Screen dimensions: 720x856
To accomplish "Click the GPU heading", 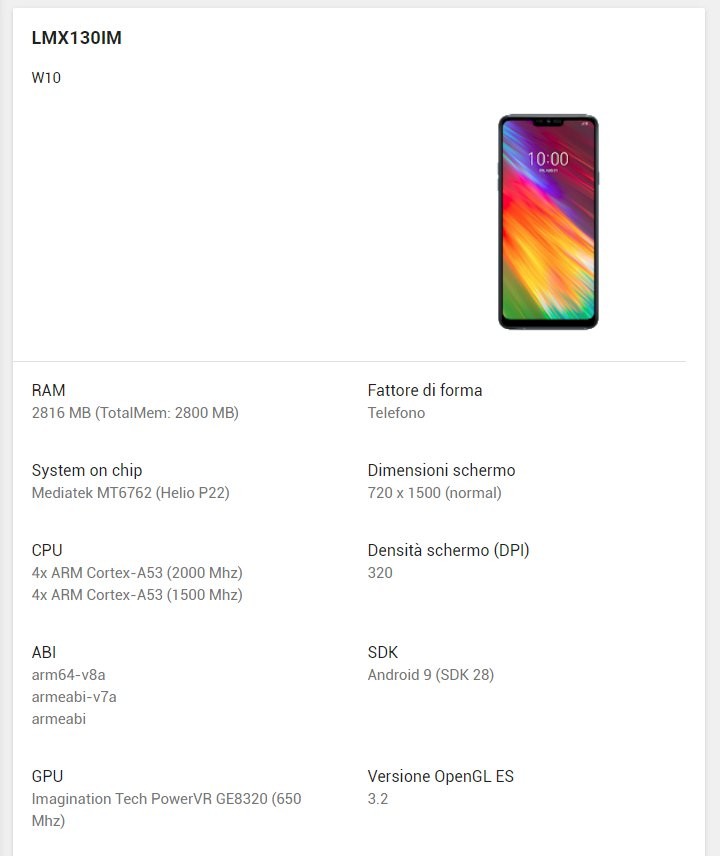I will 47,776.
